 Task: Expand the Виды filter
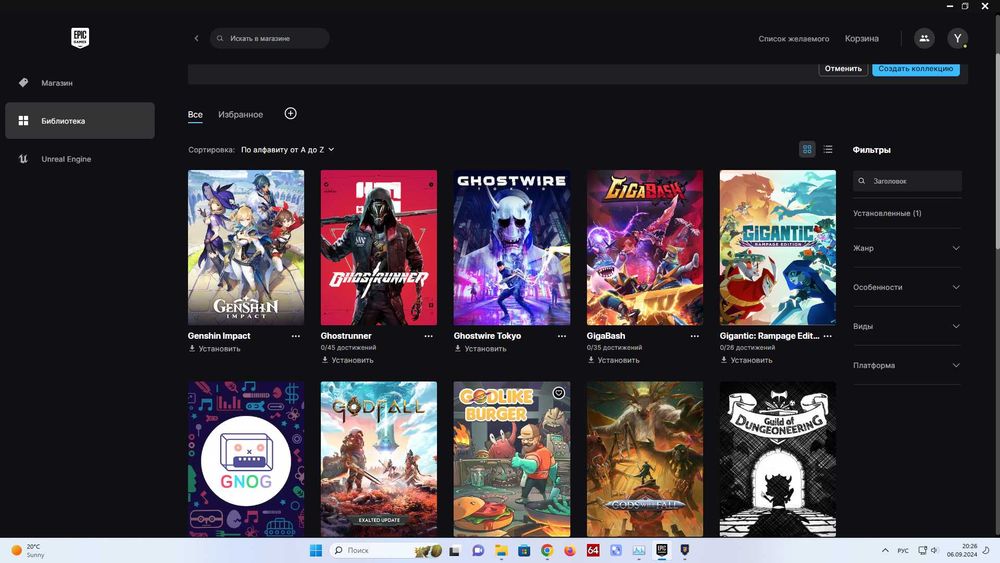[906, 326]
